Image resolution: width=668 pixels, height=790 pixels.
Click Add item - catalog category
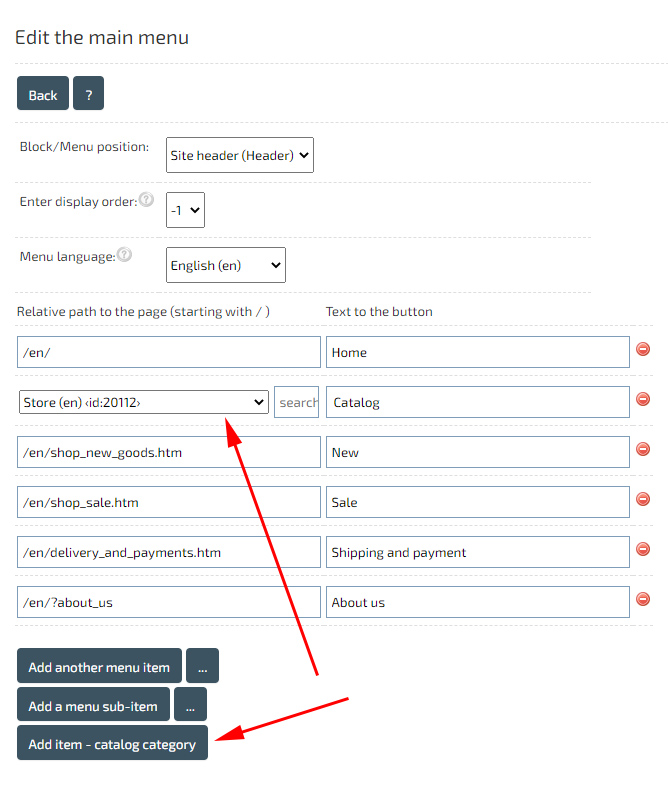pyautogui.click(x=112, y=744)
